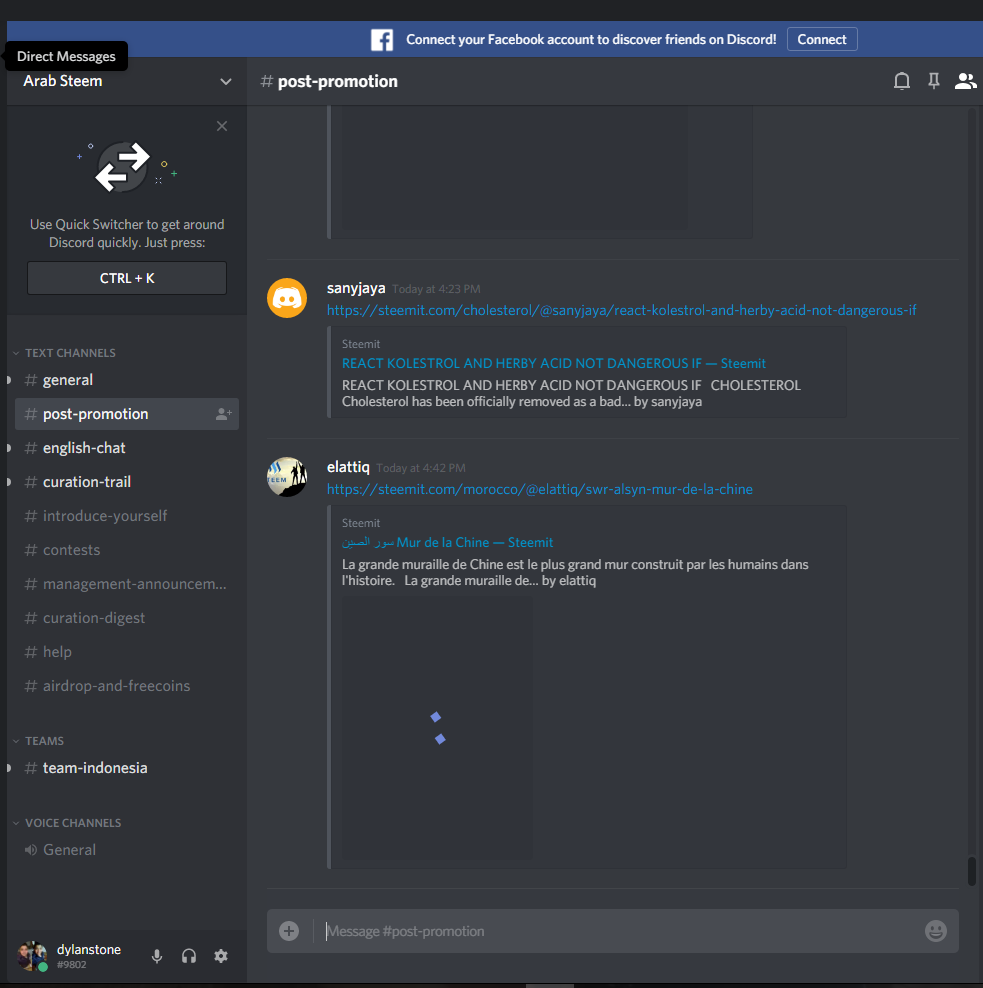Open the curation-digest channel
The image size is (983, 988).
coord(127,618)
